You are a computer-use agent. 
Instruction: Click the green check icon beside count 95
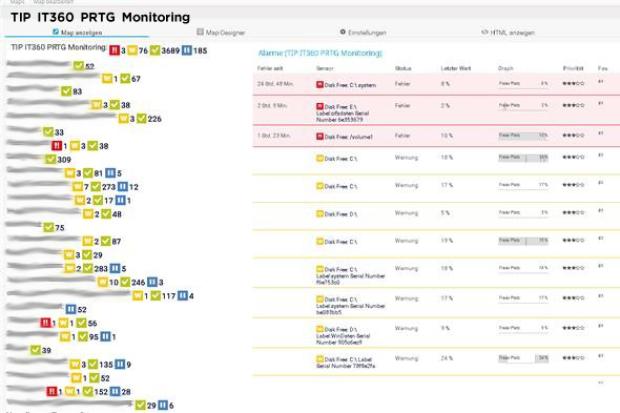tap(83, 337)
